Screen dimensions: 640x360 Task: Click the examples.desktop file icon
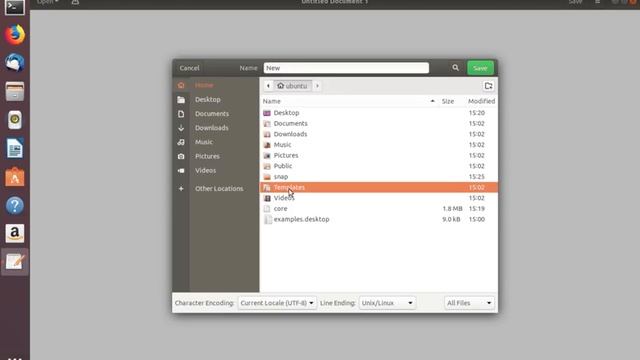[x=267, y=219]
